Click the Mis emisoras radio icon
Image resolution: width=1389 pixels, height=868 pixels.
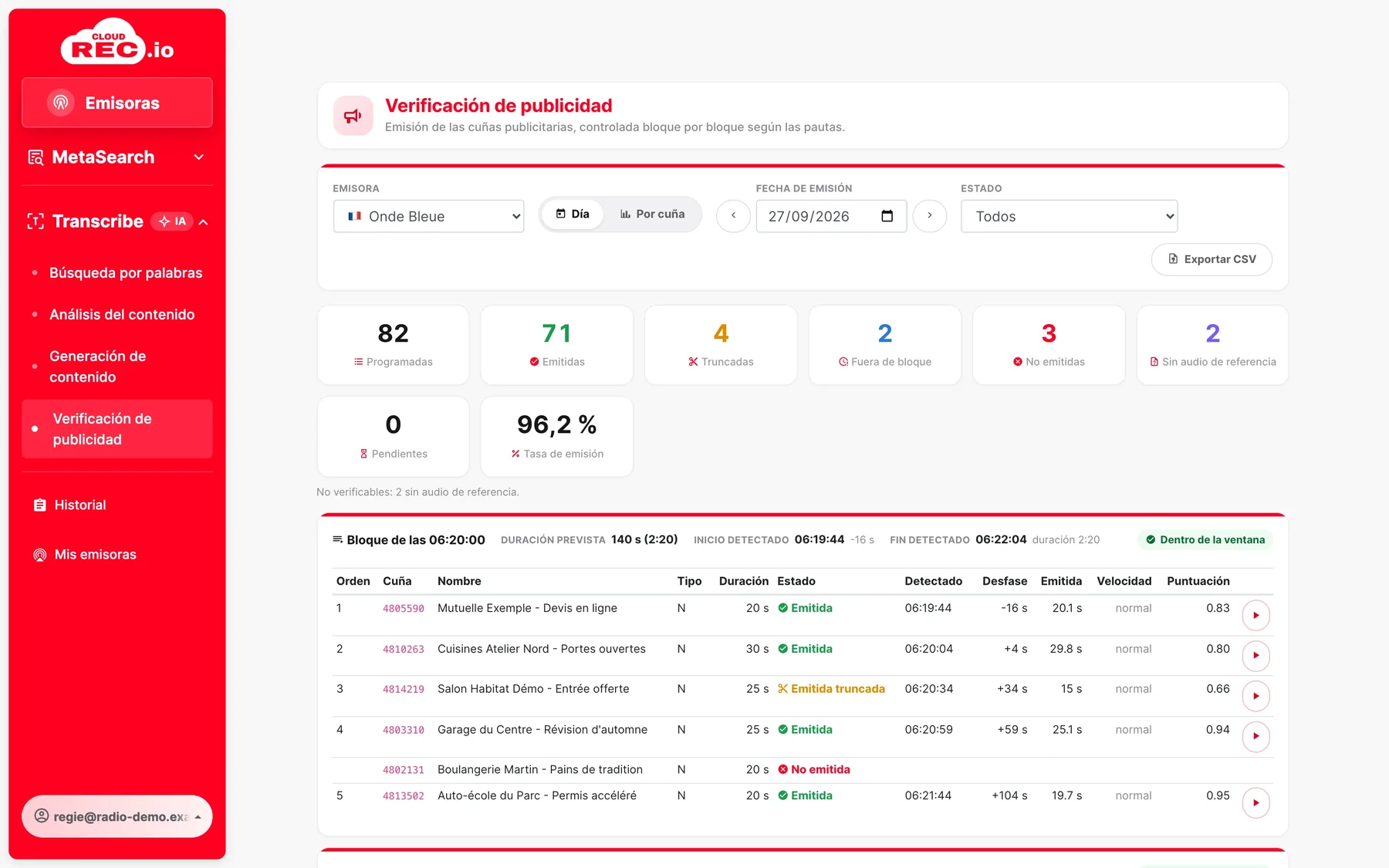(40, 555)
